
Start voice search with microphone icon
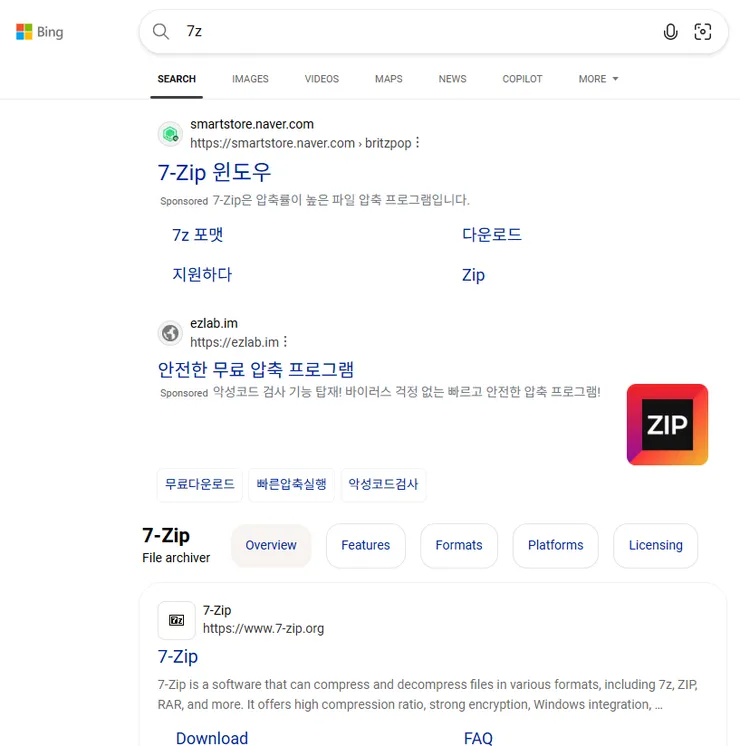[670, 32]
